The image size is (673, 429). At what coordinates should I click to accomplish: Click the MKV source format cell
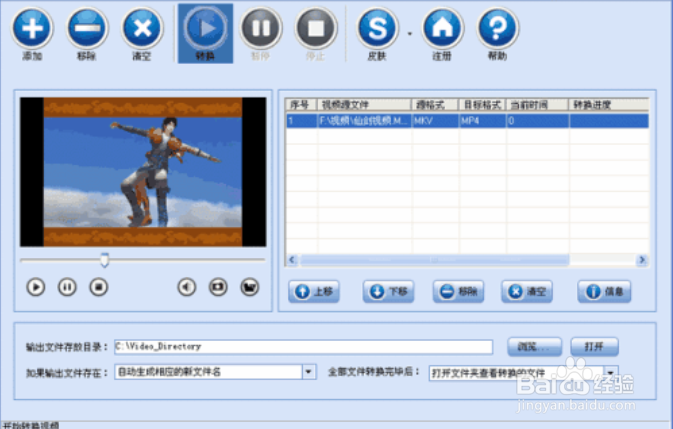[x=436, y=121]
